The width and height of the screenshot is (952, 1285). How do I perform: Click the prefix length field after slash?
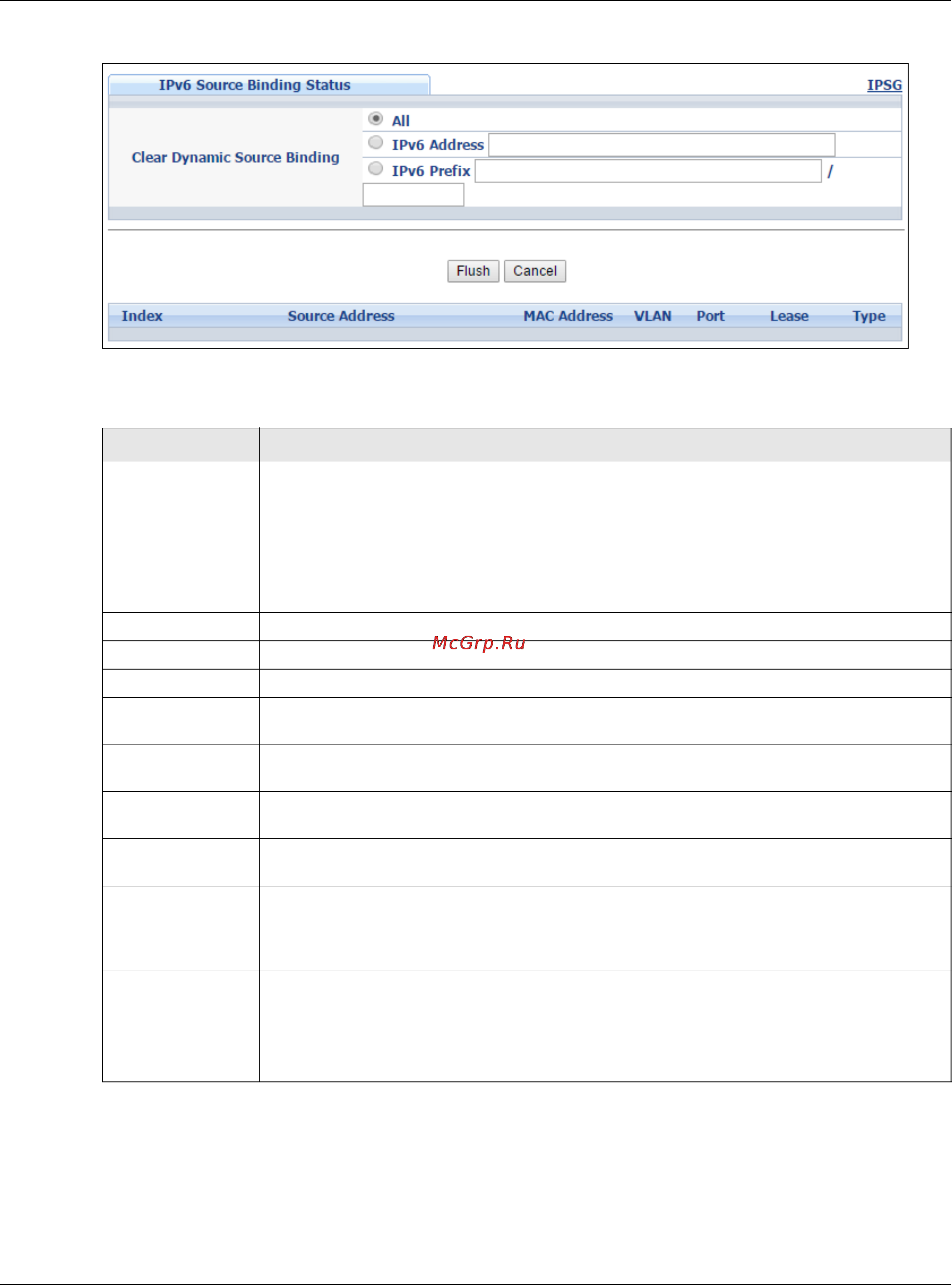(x=412, y=195)
